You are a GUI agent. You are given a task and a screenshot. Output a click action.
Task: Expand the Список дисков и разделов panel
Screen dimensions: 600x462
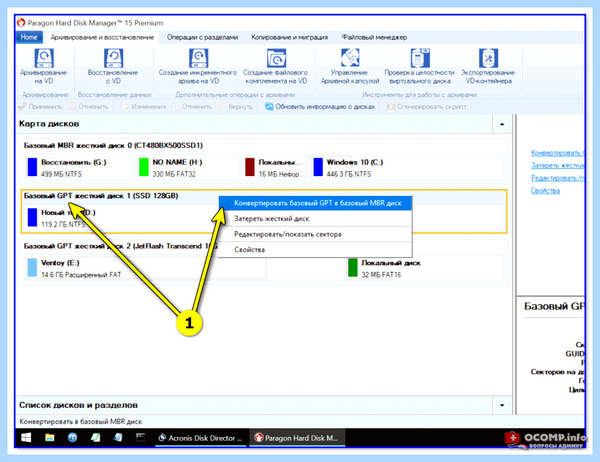(x=502, y=405)
